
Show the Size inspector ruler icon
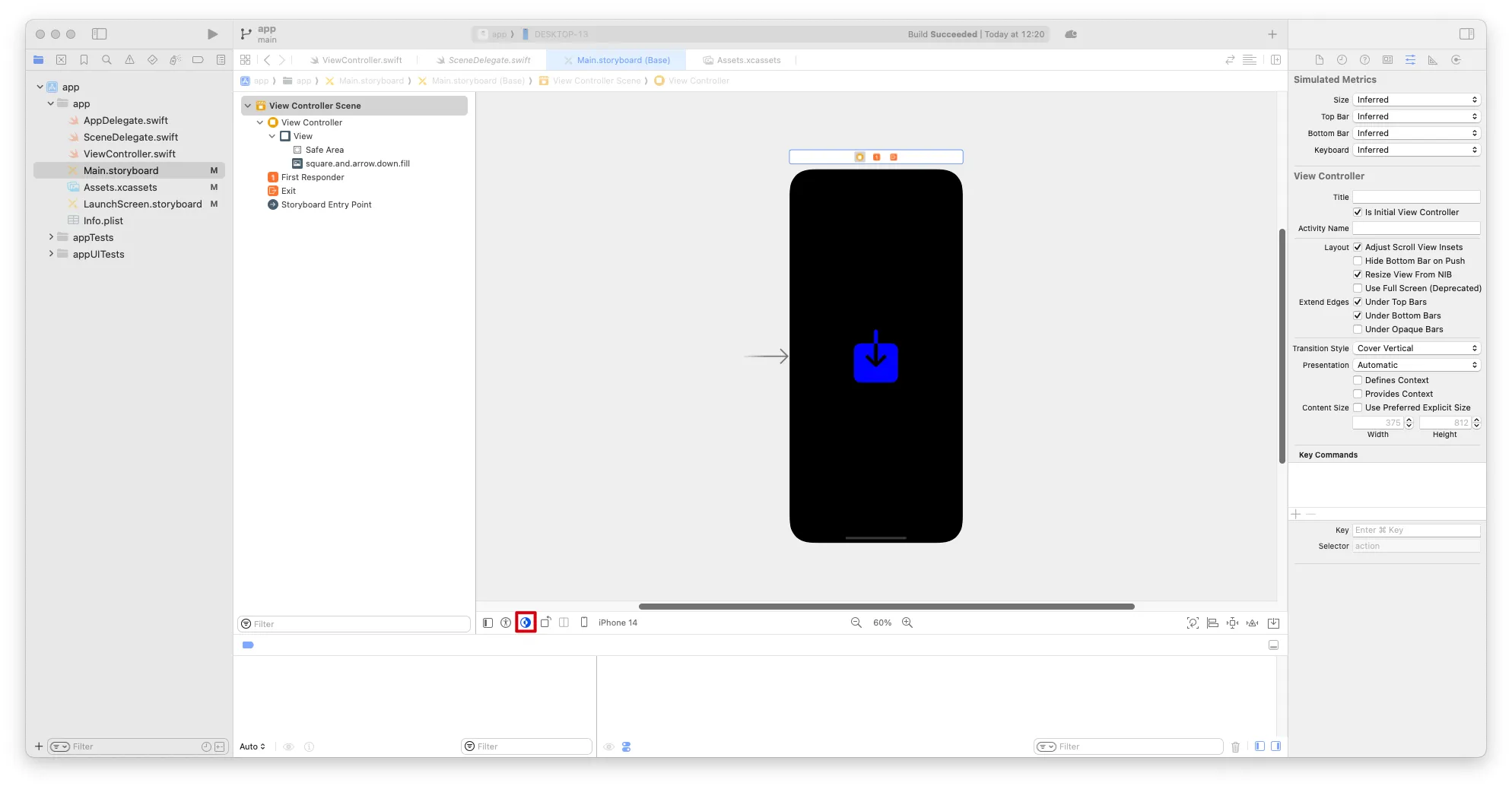point(1433,60)
